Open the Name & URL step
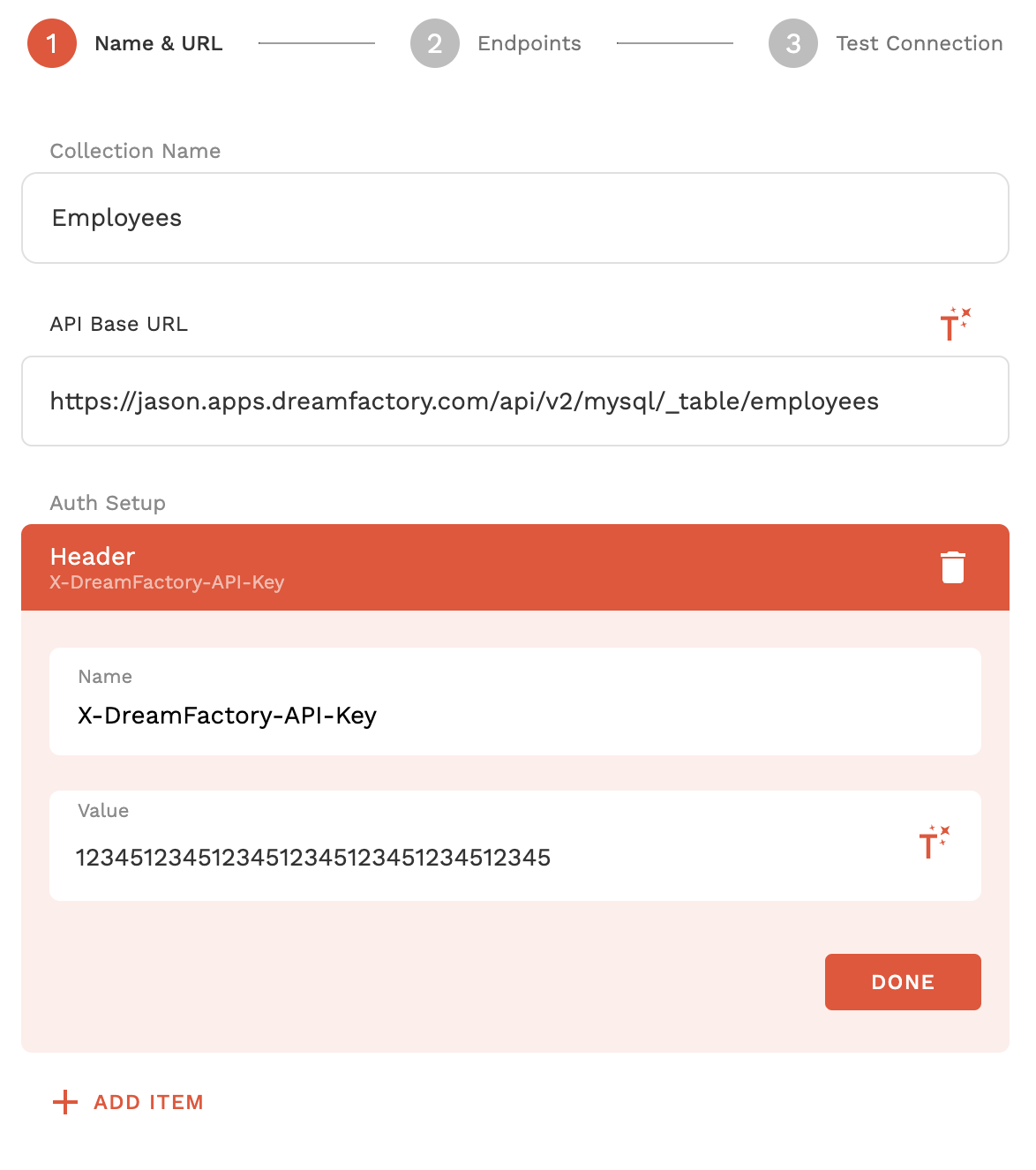The height and width of the screenshot is (1170, 1036). pos(158,43)
